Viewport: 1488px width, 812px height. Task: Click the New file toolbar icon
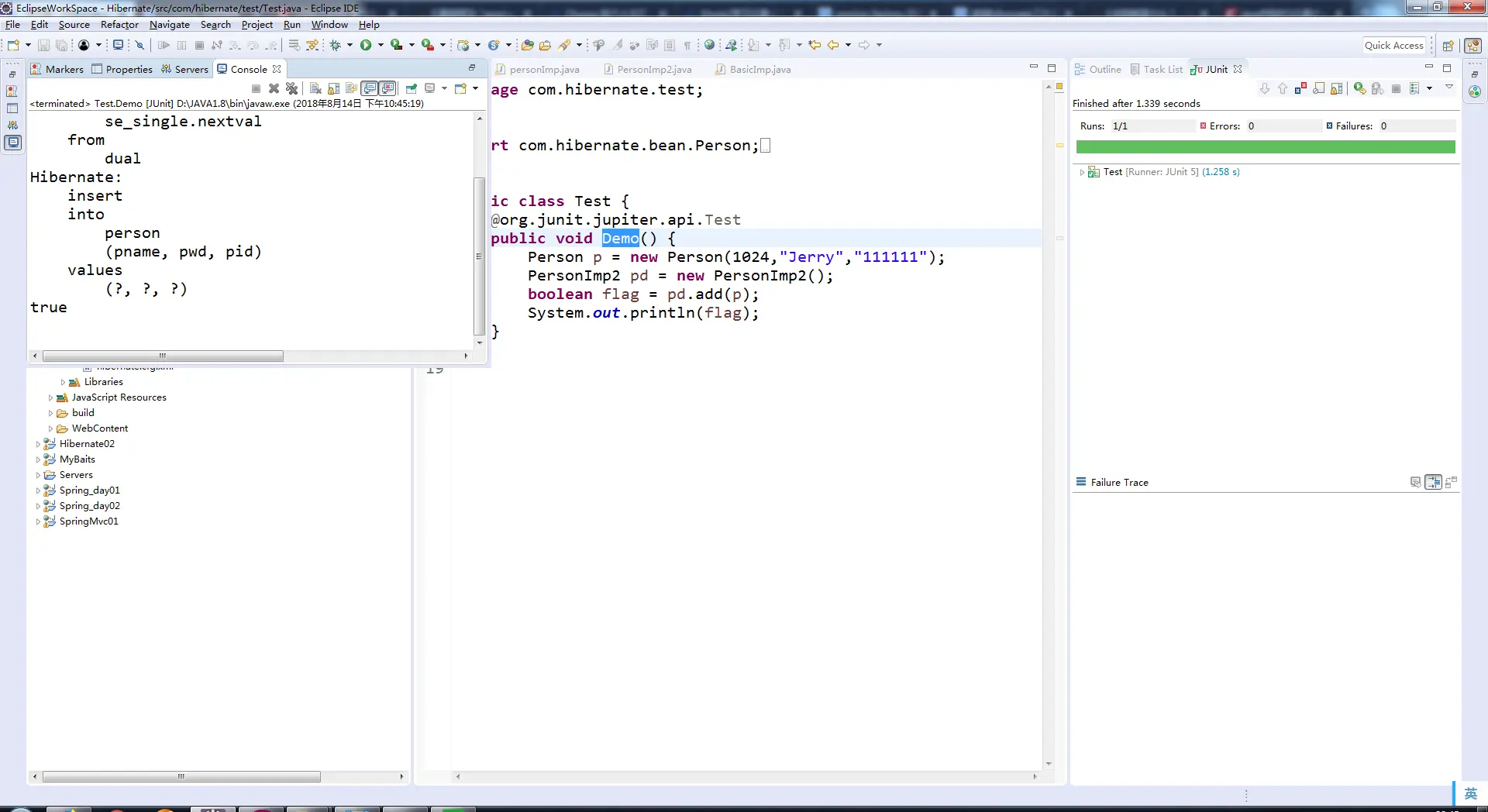coord(13,45)
